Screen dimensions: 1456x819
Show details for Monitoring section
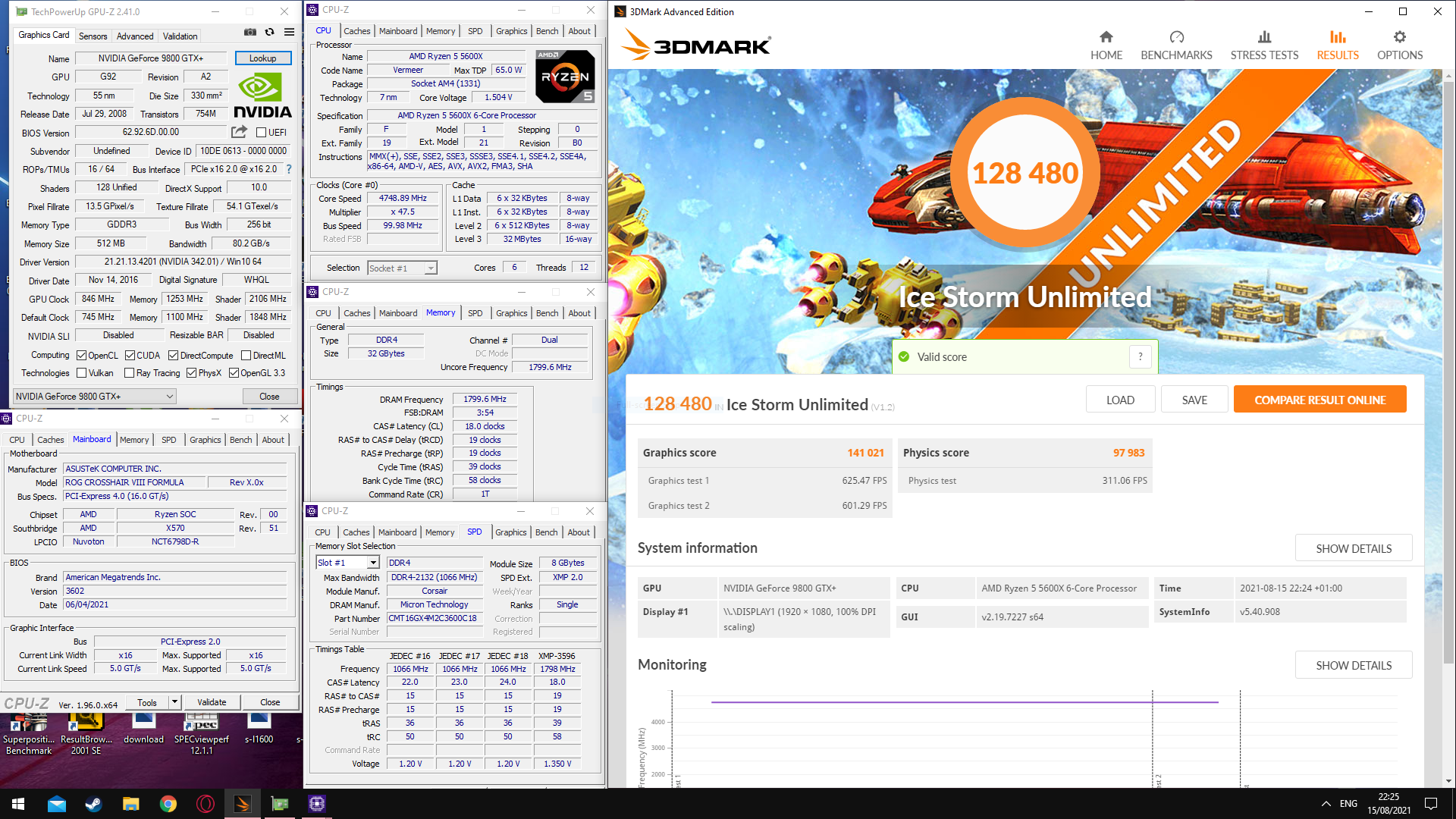pyautogui.click(x=1354, y=665)
